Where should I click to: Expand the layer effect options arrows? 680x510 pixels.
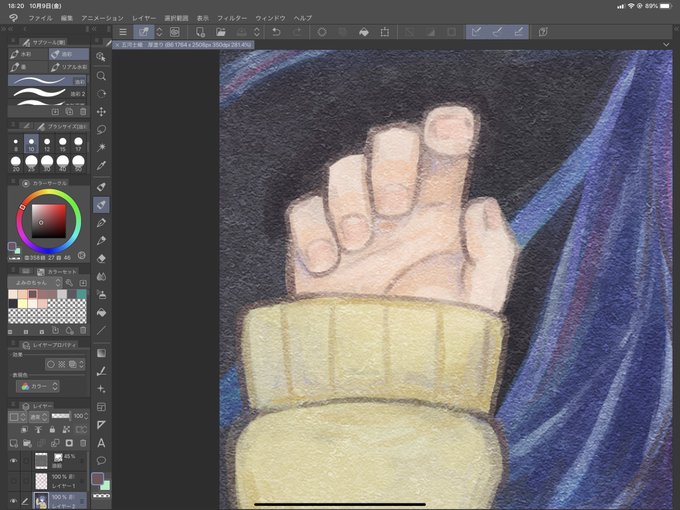click(x=82, y=364)
